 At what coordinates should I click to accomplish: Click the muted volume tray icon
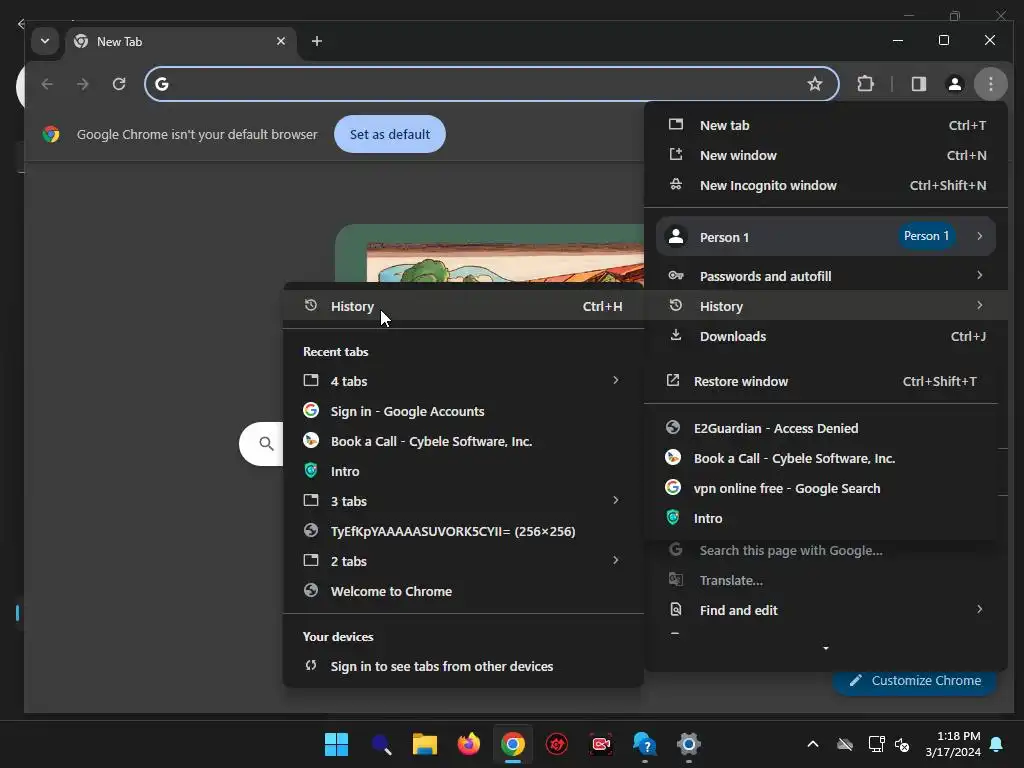click(x=902, y=744)
